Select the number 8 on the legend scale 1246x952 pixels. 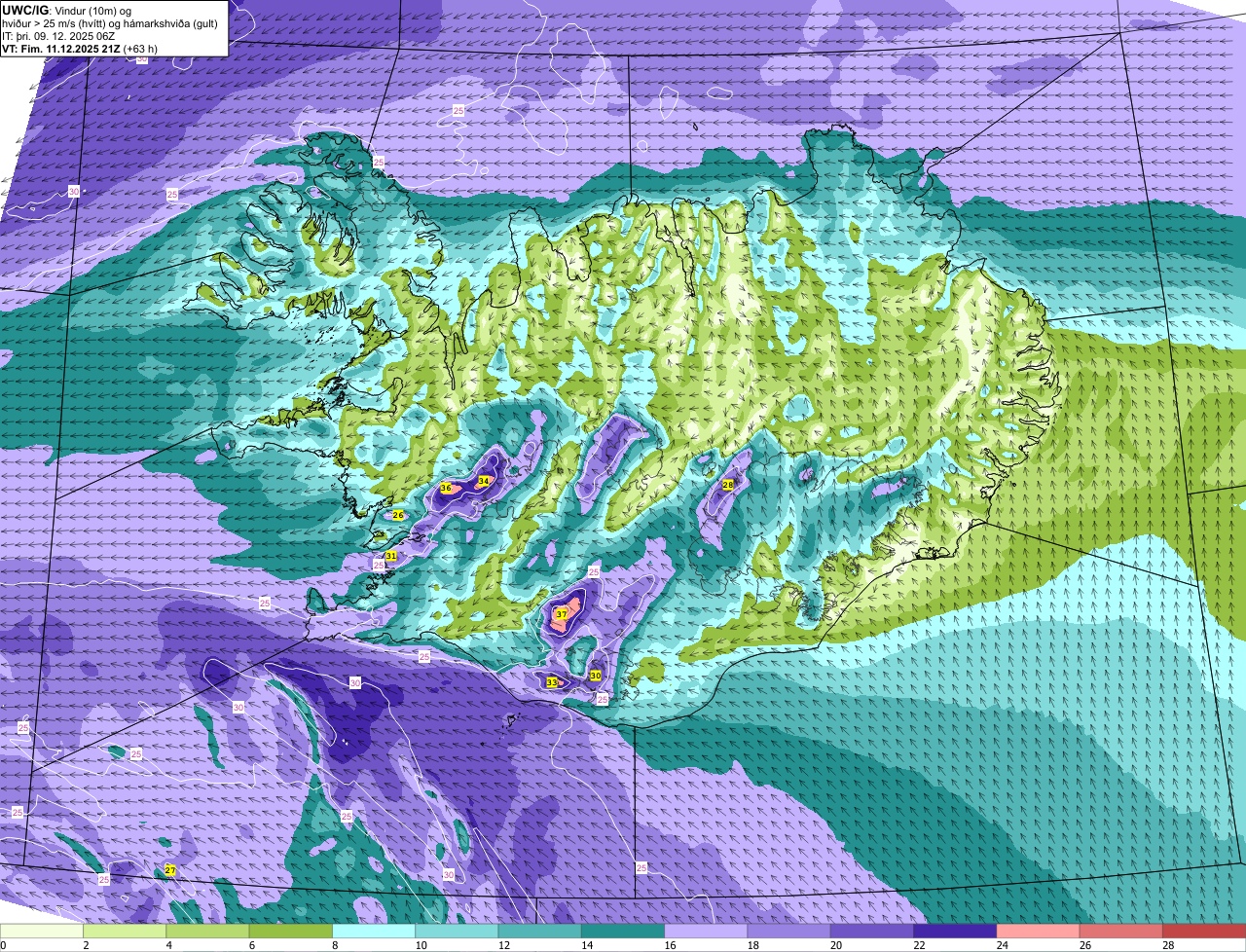click(x=334, y=945)
